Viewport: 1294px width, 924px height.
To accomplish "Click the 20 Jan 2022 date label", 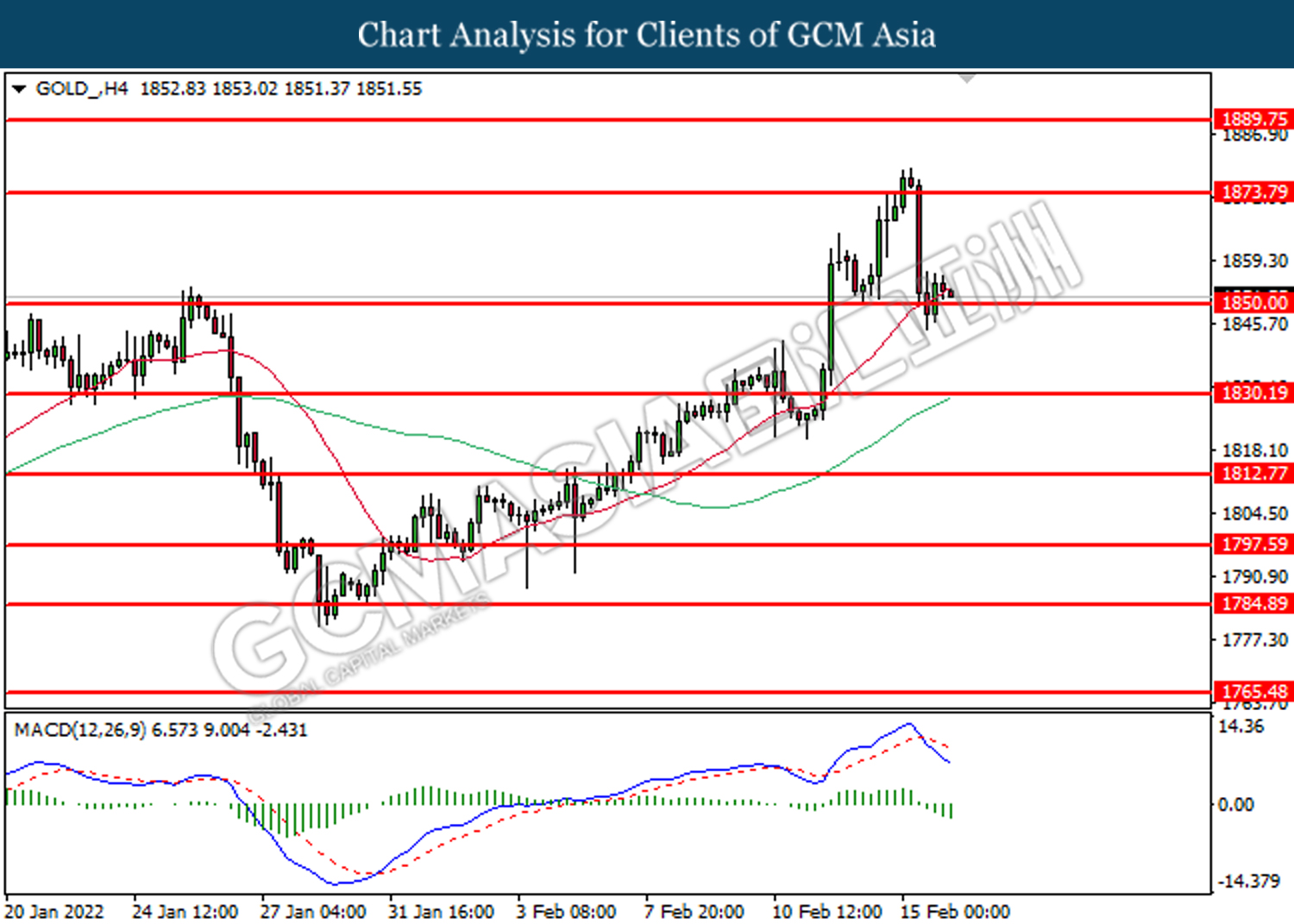I will pos(54,912).
